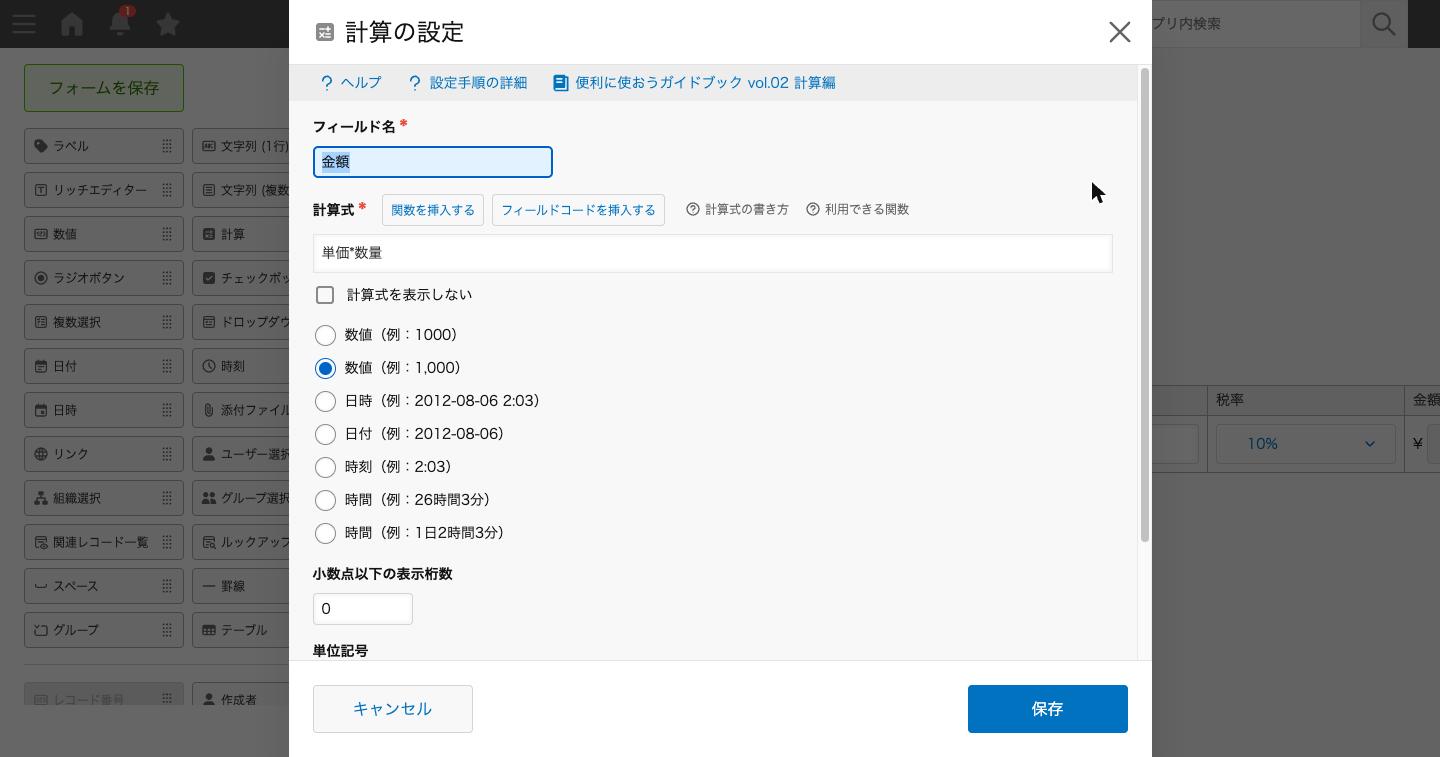
Task: Check 計算式を表示しない checkbox
Action: click(325, 295)
